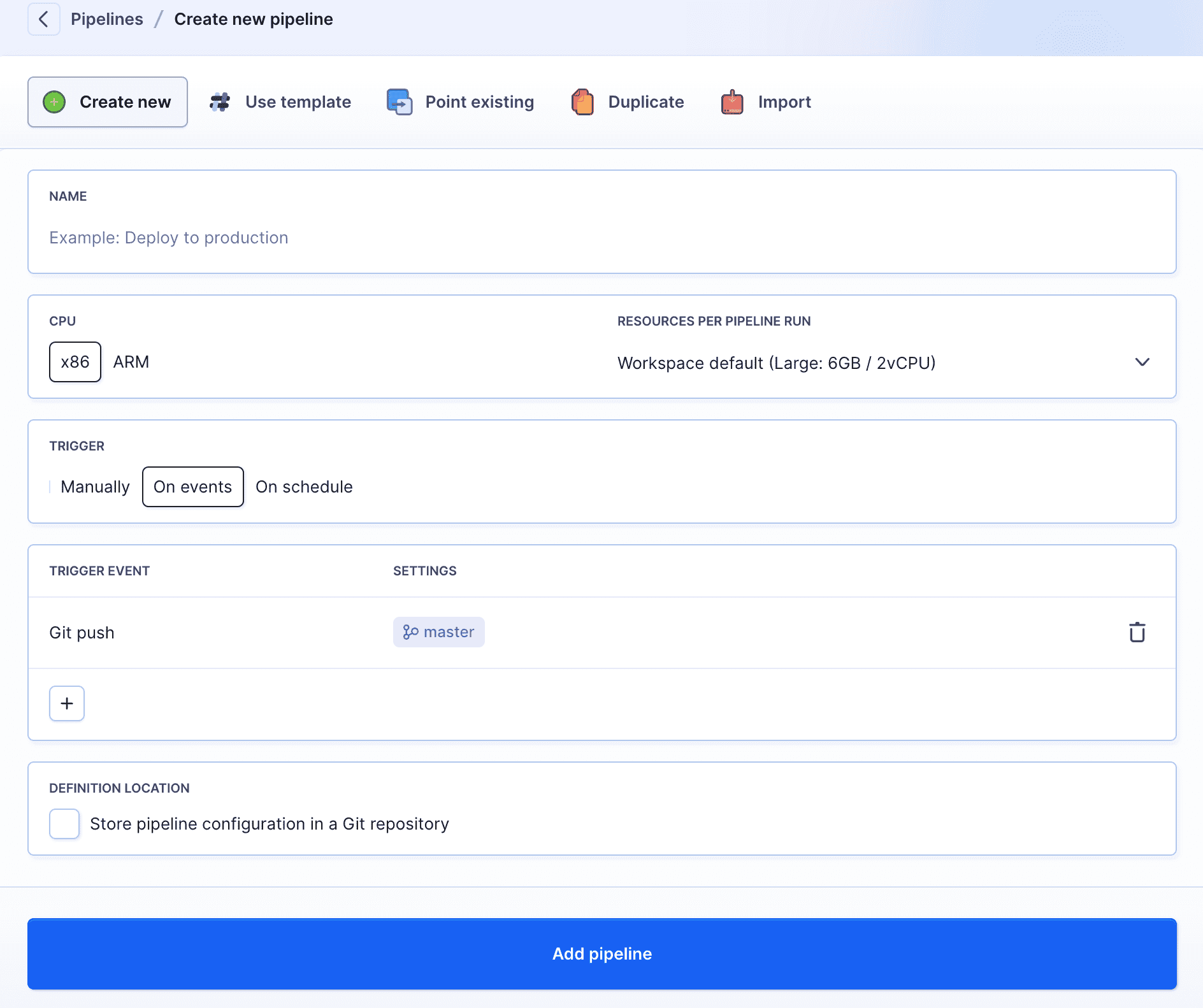The image size is (1203, 1008).
Task: Click the Create new pipeline breadcrumb title
Action: [x=254, y=19]
